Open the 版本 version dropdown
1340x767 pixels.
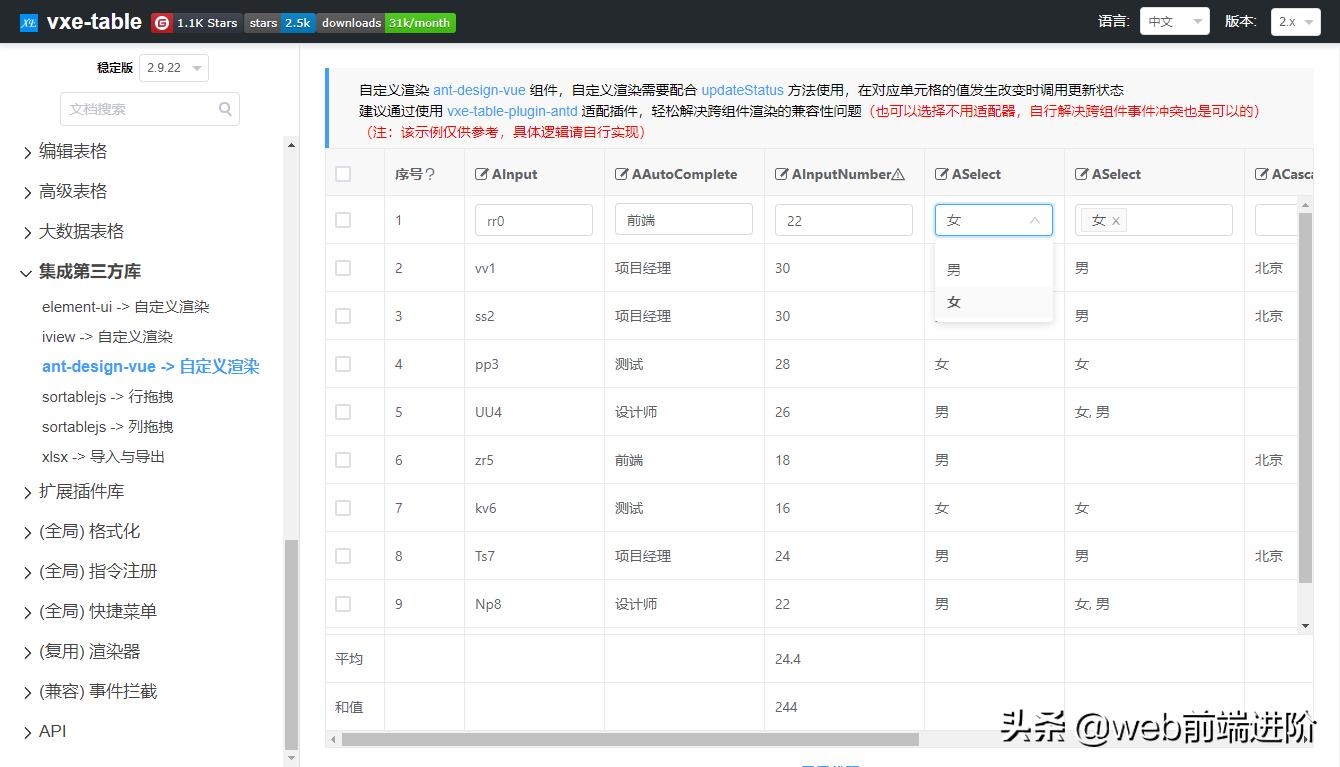[x=1296, y=21]
